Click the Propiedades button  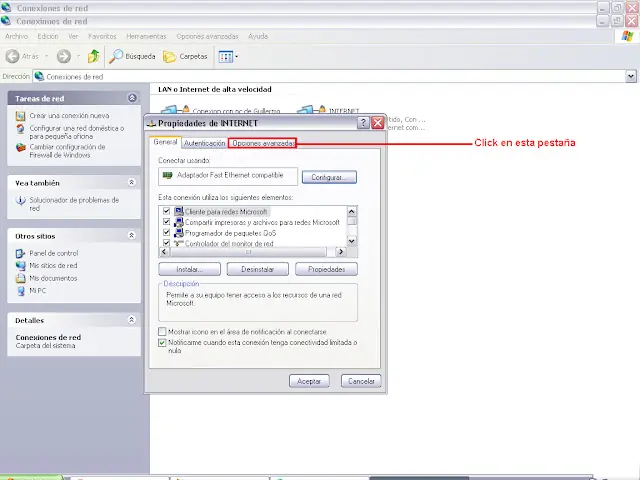tap(326, 269)
